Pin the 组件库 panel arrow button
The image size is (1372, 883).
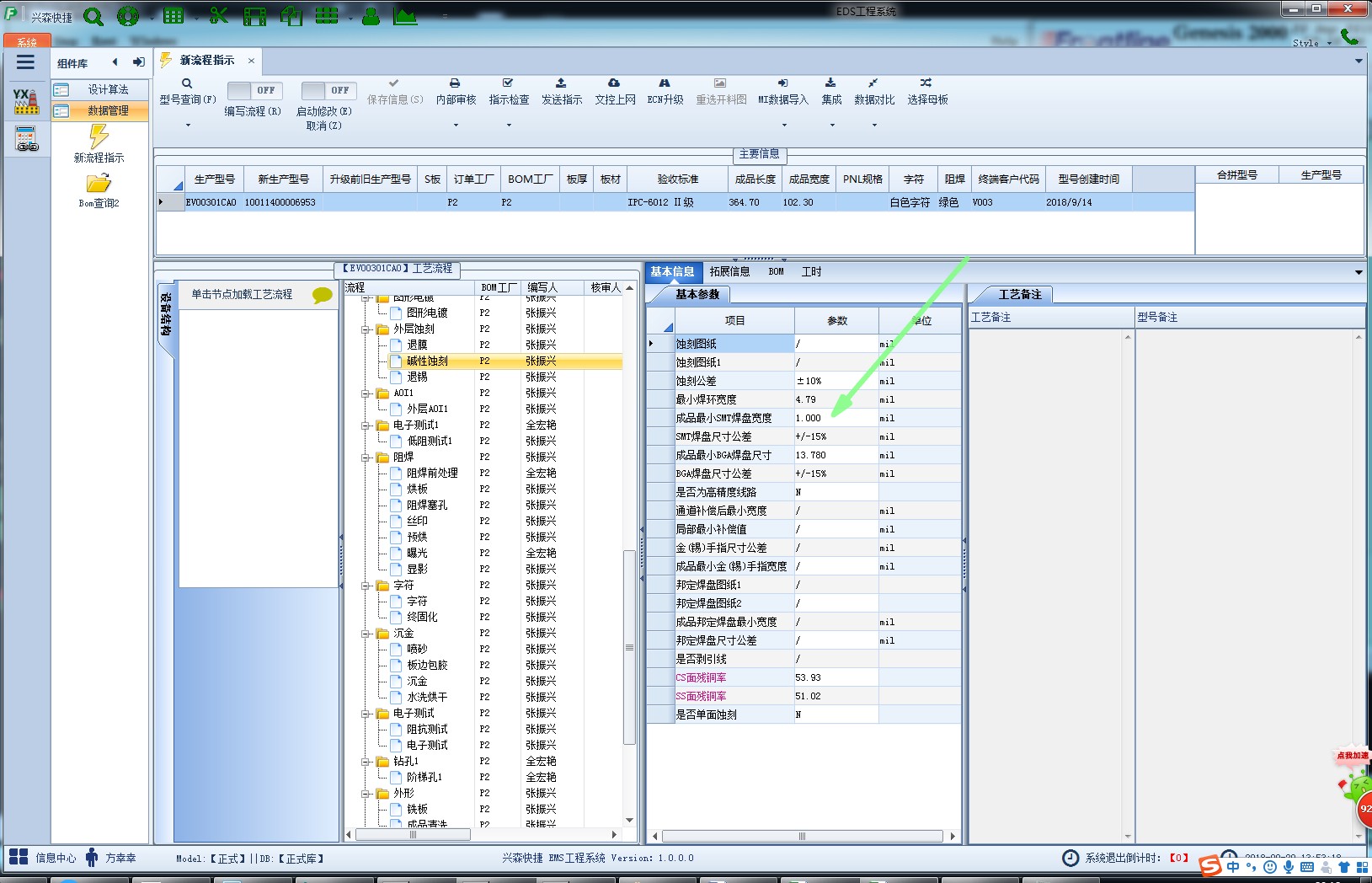(139, 62)
